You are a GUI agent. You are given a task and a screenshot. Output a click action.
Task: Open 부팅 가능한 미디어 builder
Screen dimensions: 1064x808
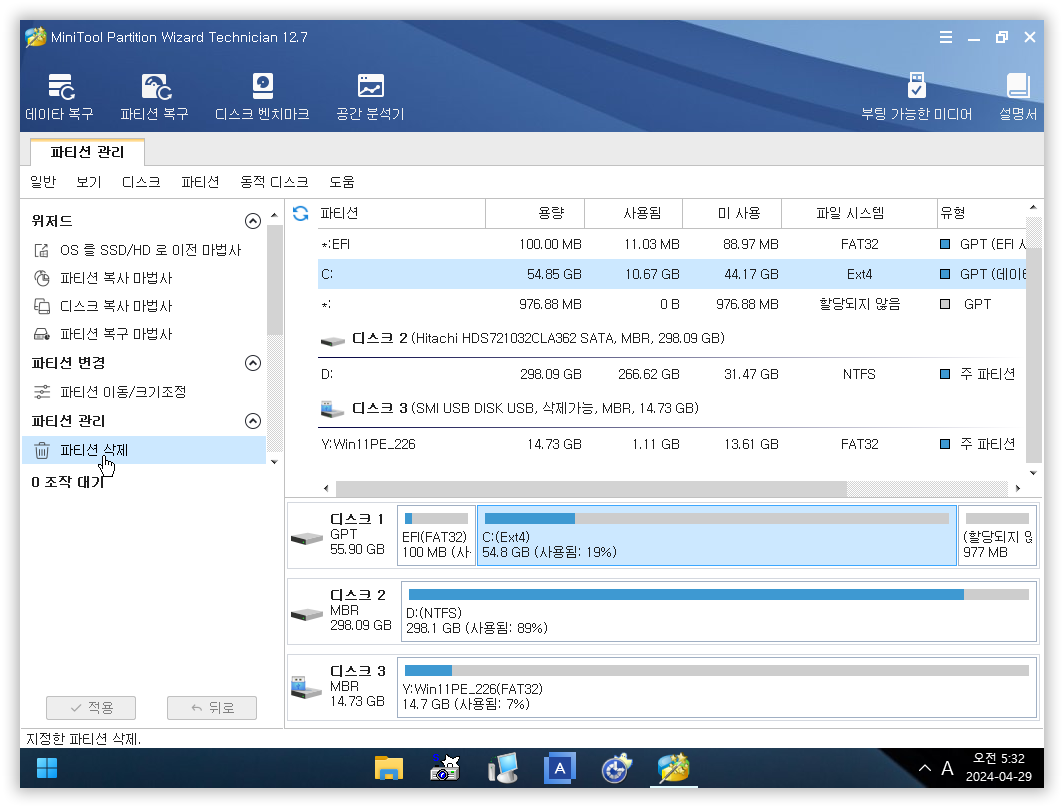pos(916,97)
